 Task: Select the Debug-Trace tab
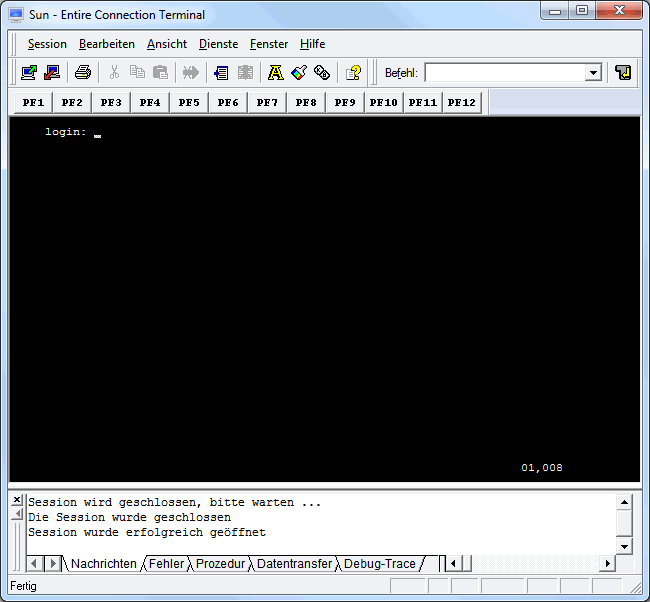click(380, 564)
